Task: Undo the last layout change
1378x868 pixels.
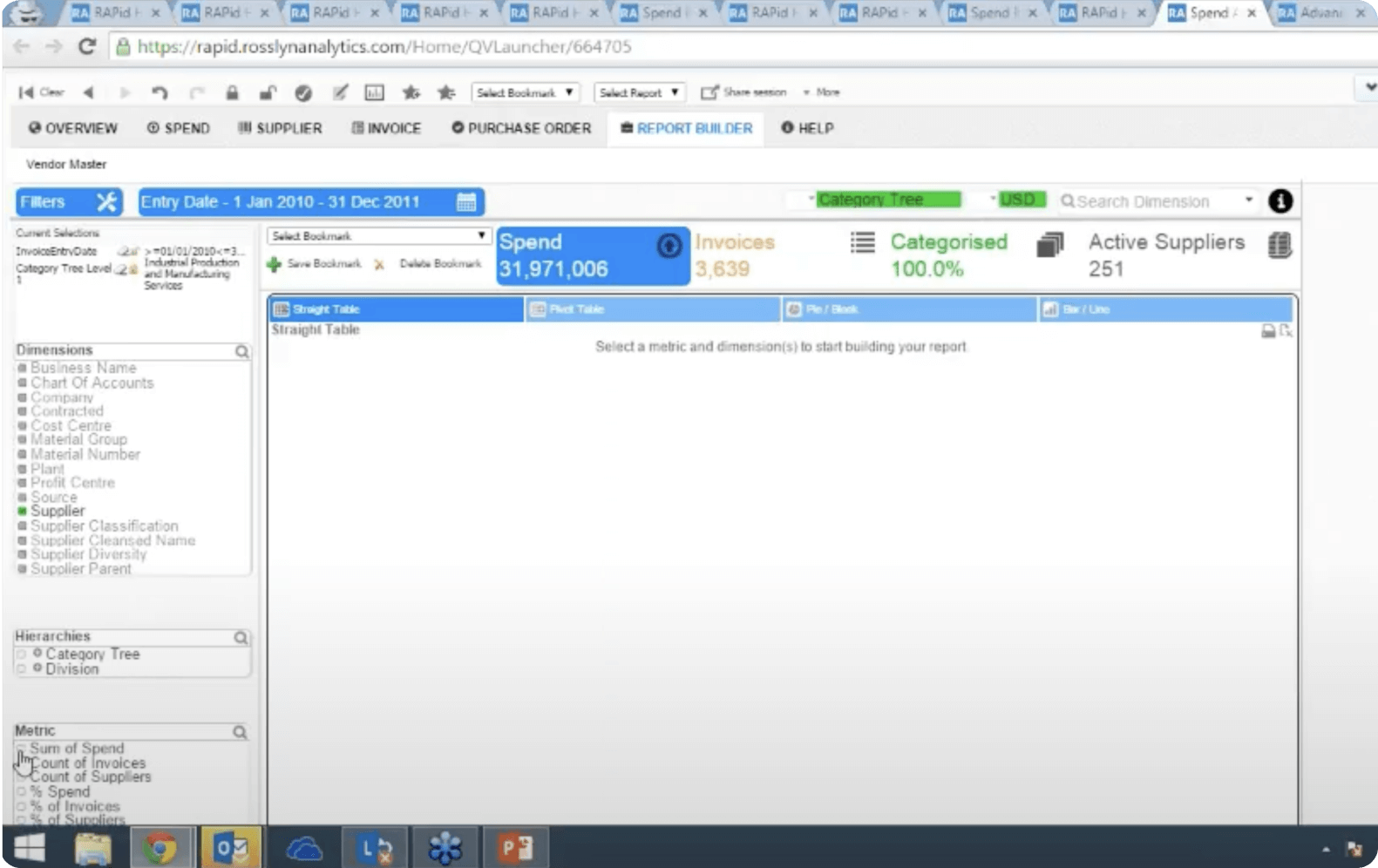Action: pos(159,92)
